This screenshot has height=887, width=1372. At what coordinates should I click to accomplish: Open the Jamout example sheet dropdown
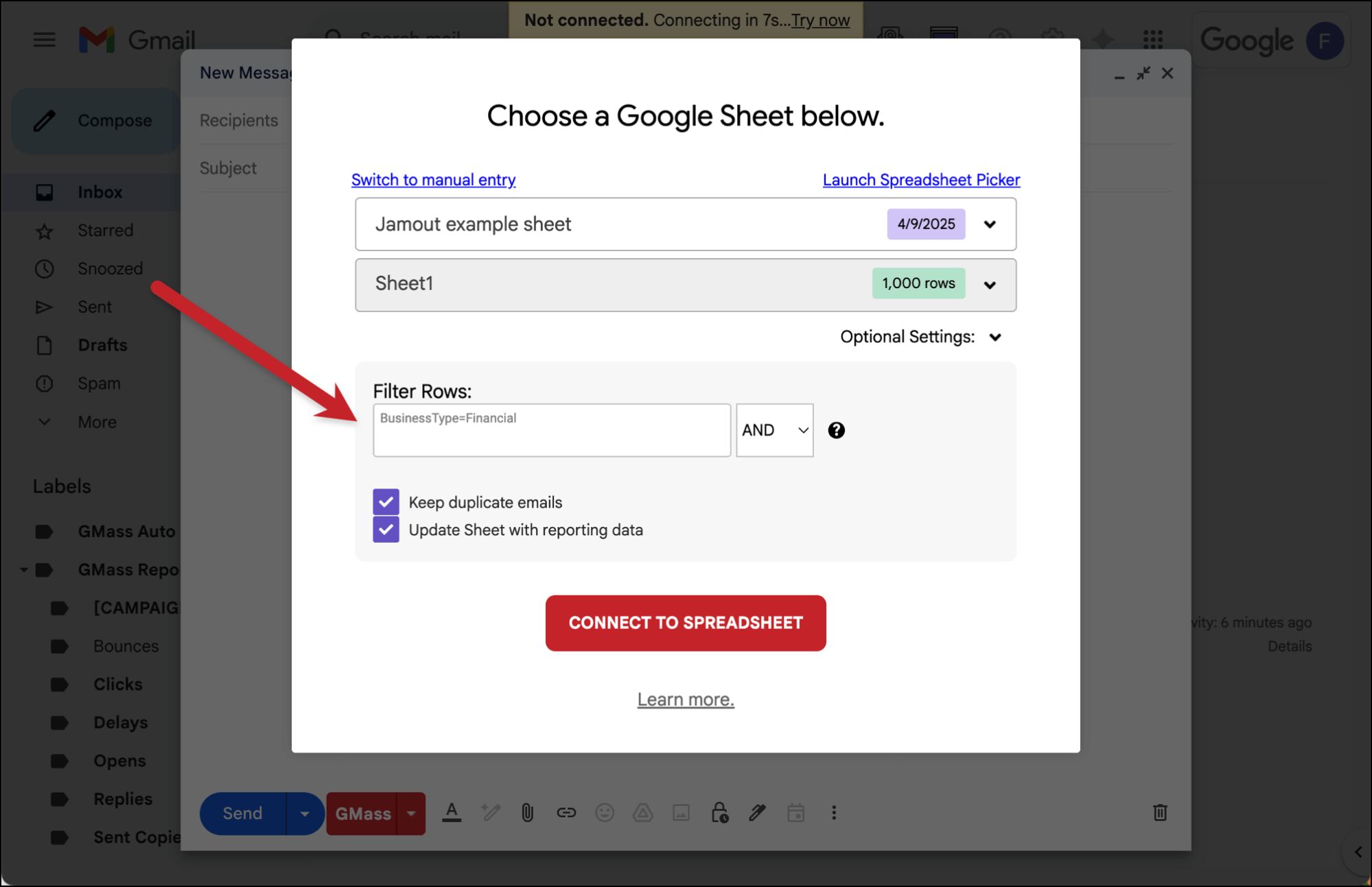[x=686, y=224]
